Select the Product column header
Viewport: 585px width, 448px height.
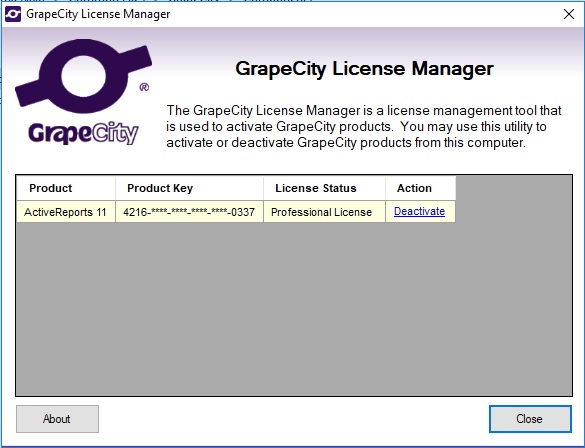click(x=66, y=188)
